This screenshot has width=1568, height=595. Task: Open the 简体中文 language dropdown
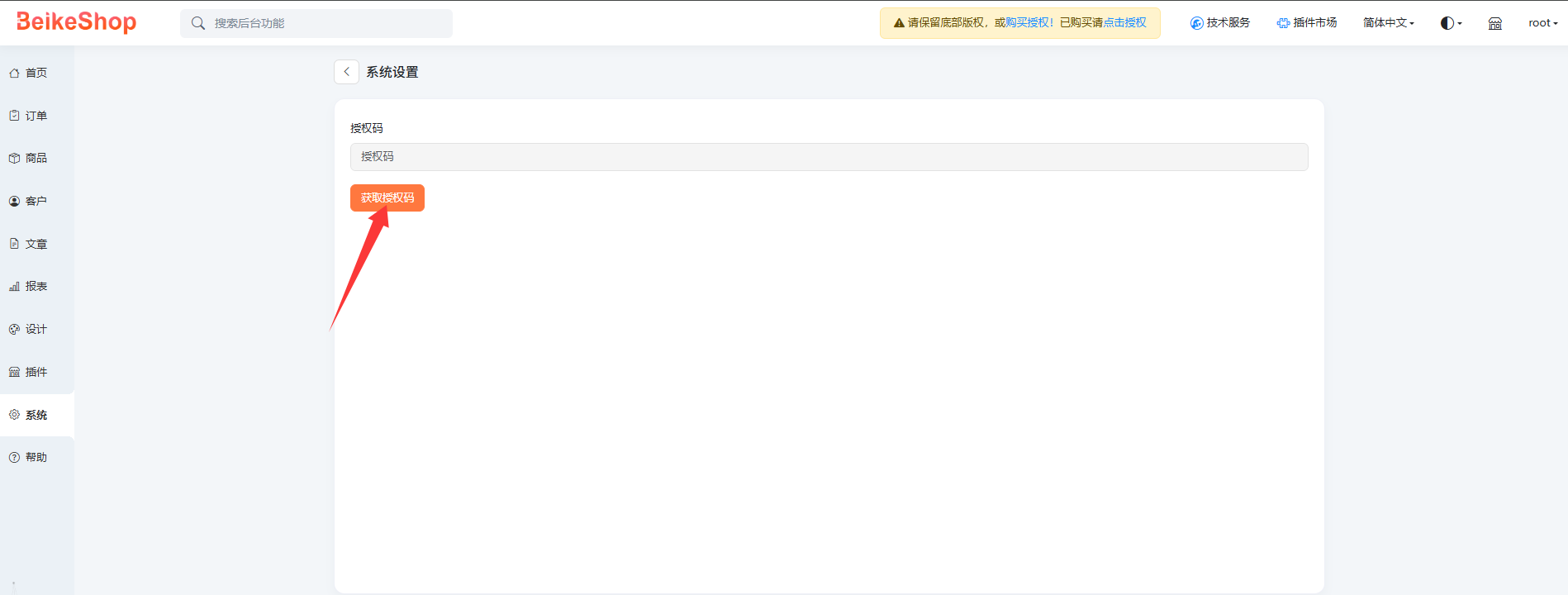[x=1389, y=23]
